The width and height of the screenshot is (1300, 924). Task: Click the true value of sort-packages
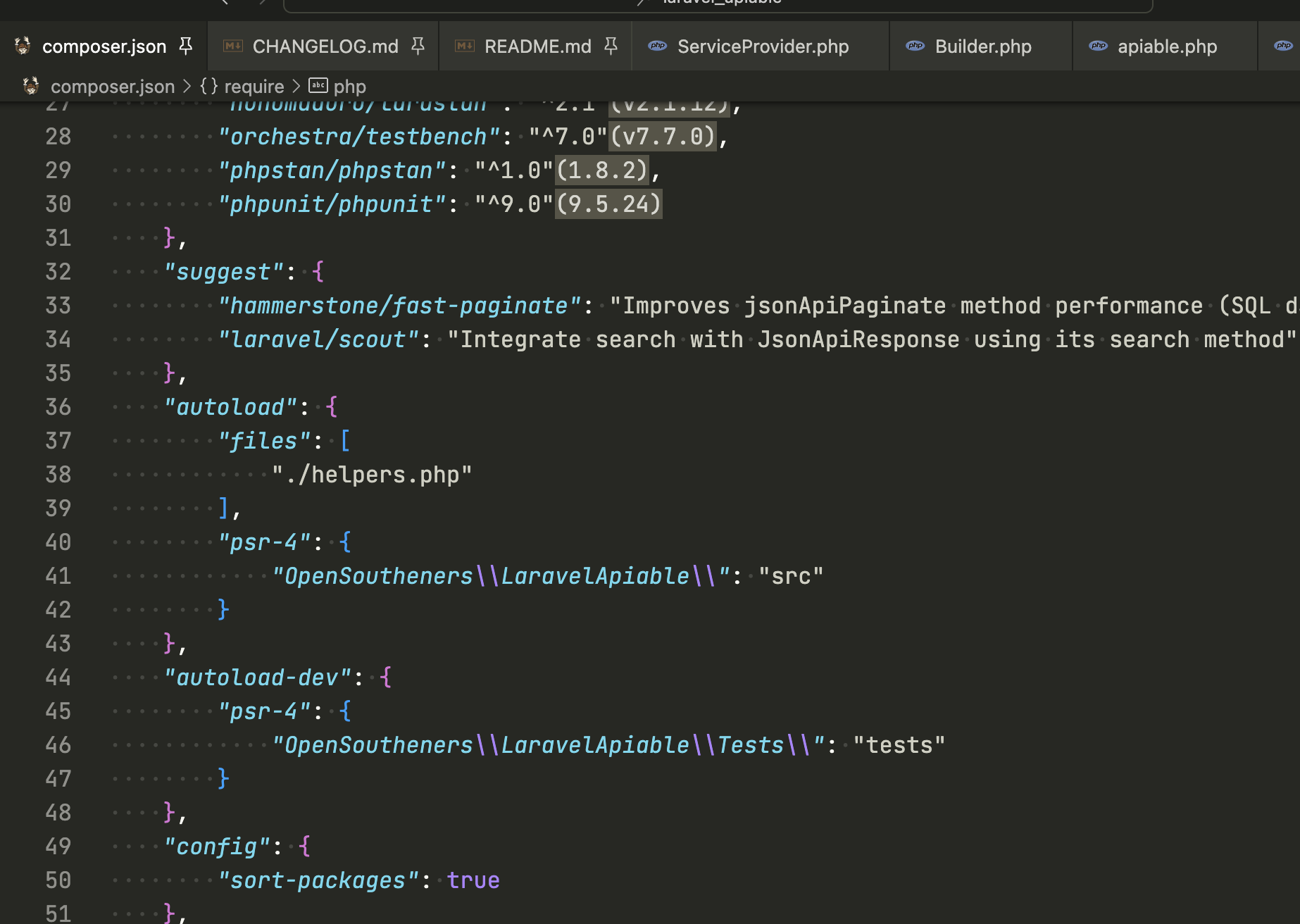click(473, 880)
